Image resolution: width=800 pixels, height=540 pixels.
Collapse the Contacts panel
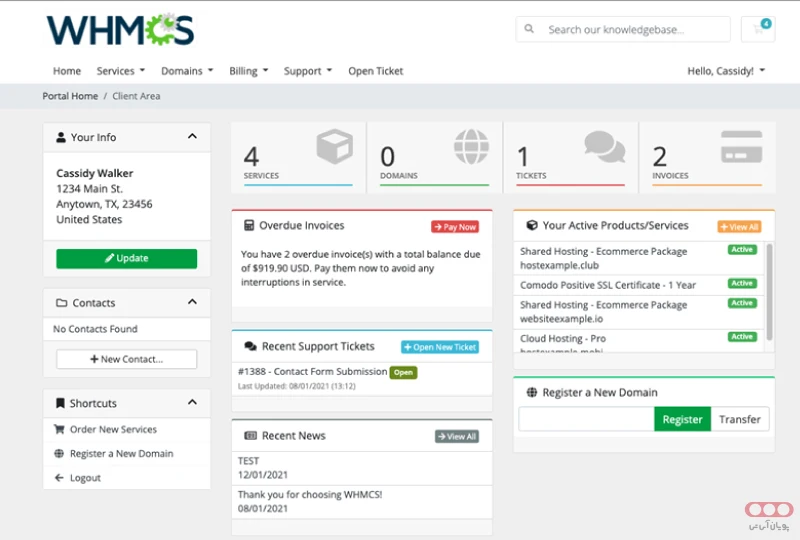(x=192, y=302)
